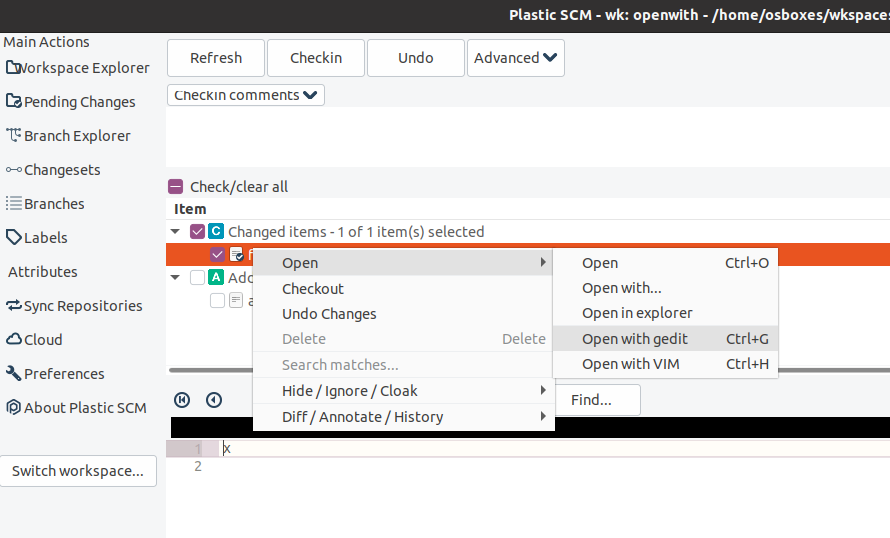890x538 pixels.
Task: Expand Diff / Annotate / History submenu
Action: tap(404, 417)
